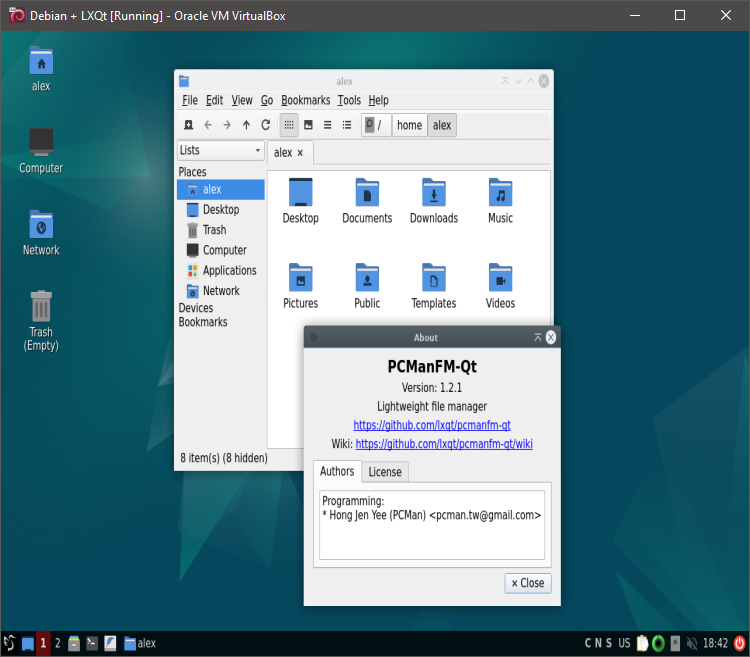This screenshot has height=657, width=750.
Task: Open the Go menu
Action: click(267, 100)
